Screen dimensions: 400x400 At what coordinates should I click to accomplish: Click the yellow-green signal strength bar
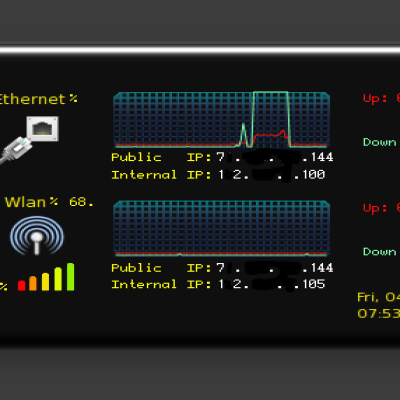[x=58, y=279]
